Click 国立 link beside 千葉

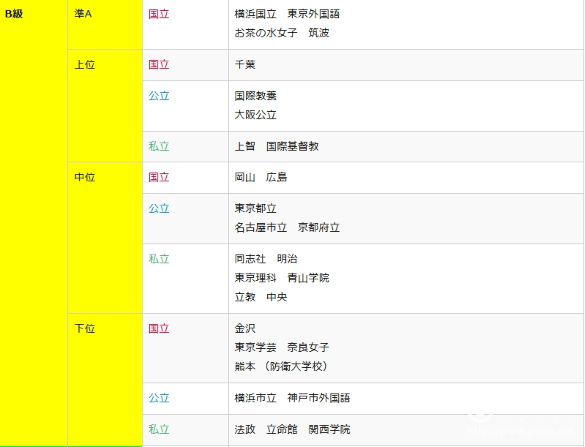coord(159,65)
